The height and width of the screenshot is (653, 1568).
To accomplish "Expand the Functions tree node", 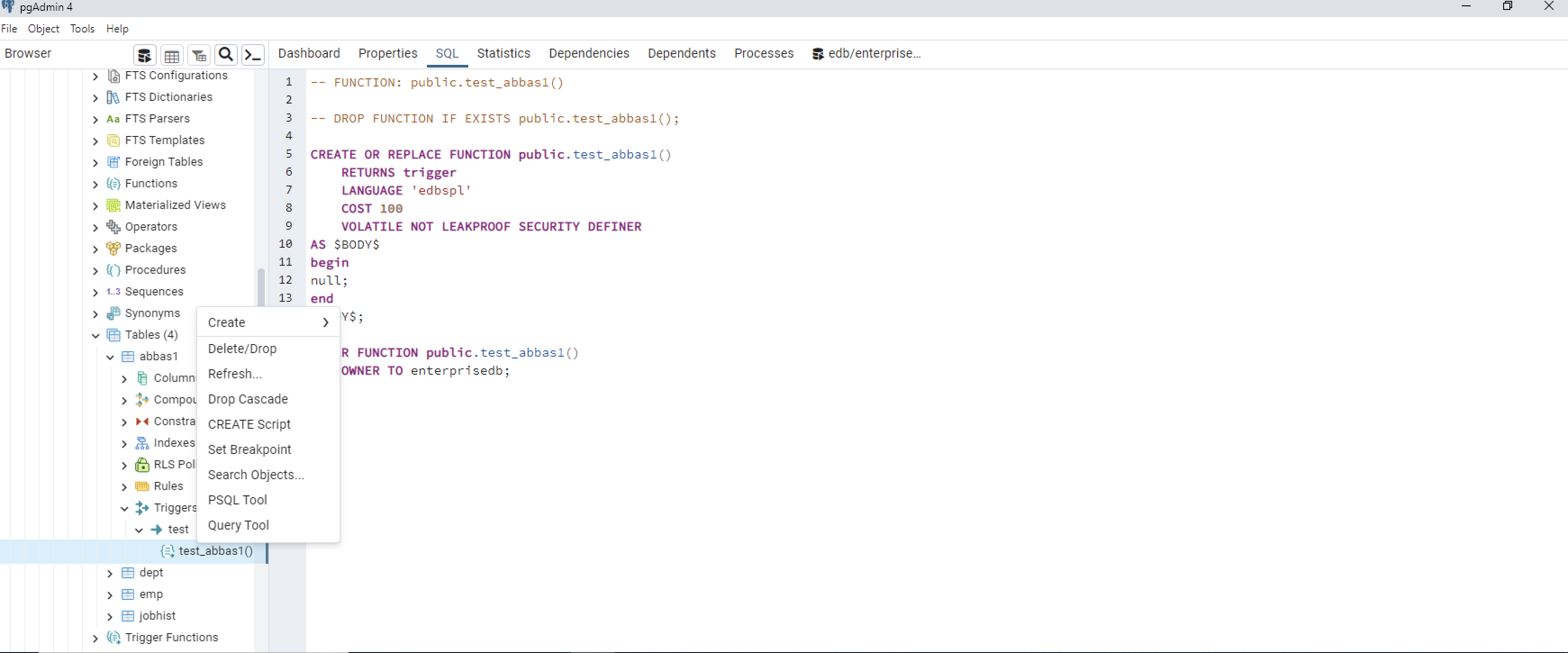I will [95, 184].
